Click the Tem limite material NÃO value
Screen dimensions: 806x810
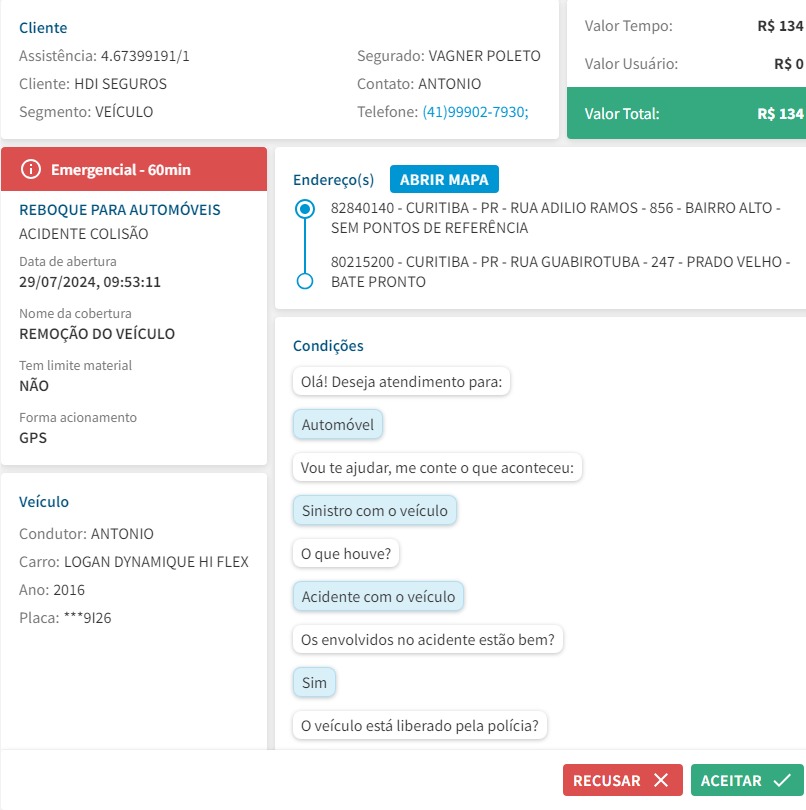click(34, 386)
